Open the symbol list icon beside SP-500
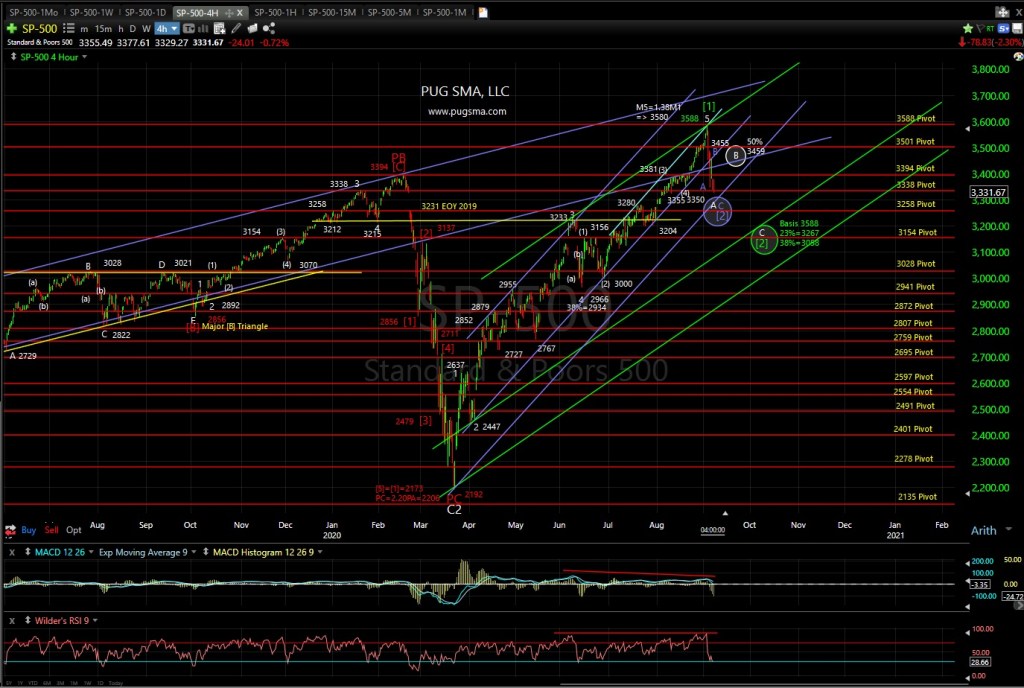Viewport: 1024px width, 688px height. pyautogui.click(x=69, y=28)
